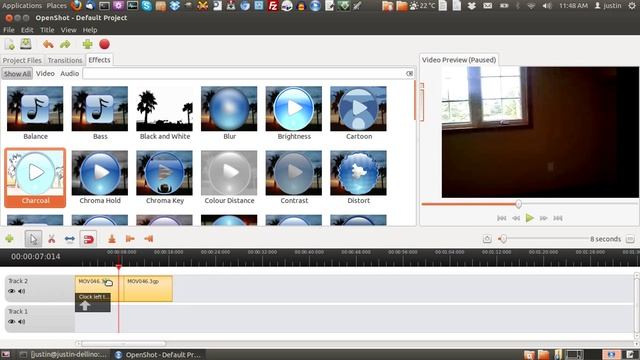
Task: Open the Title menu
Action: [x=47, y=30]
